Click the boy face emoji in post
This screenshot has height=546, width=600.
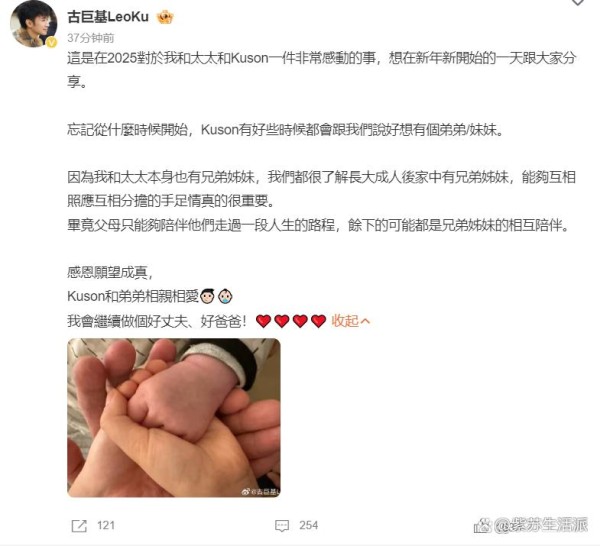tap(207, 296)
